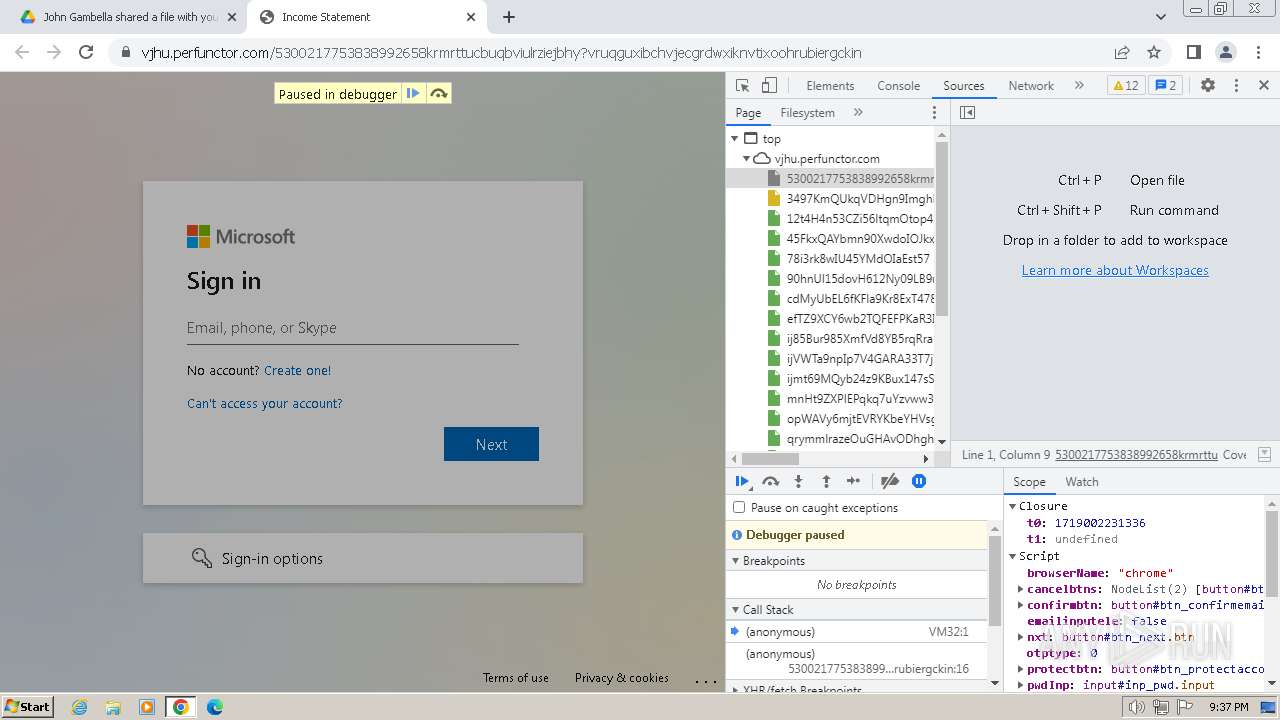1280x720 pixels.
Task: Open Microsoft Edge from taskbar
Action: tap(214, 707)
